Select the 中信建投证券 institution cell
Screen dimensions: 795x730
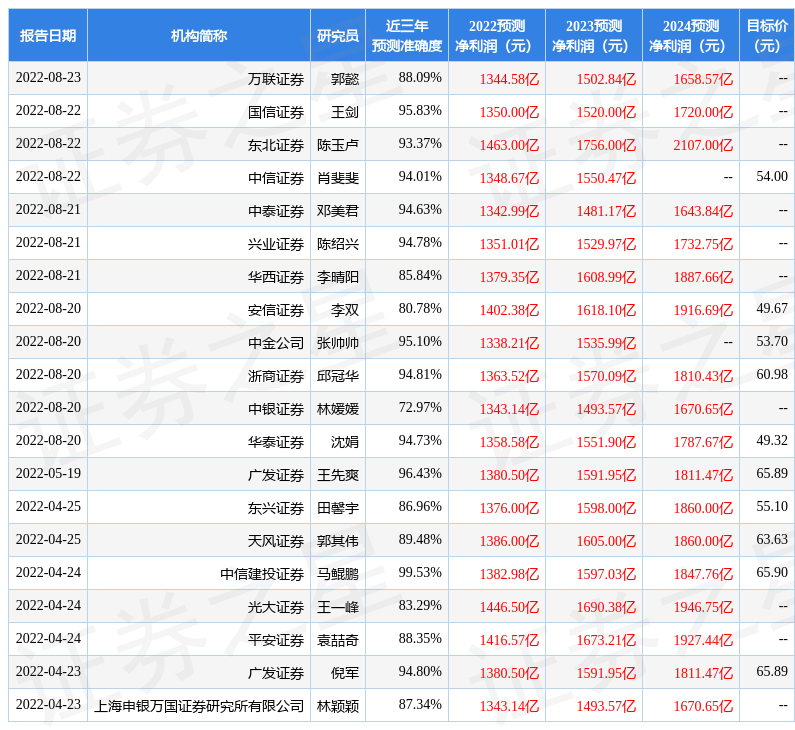pos(199,573)
